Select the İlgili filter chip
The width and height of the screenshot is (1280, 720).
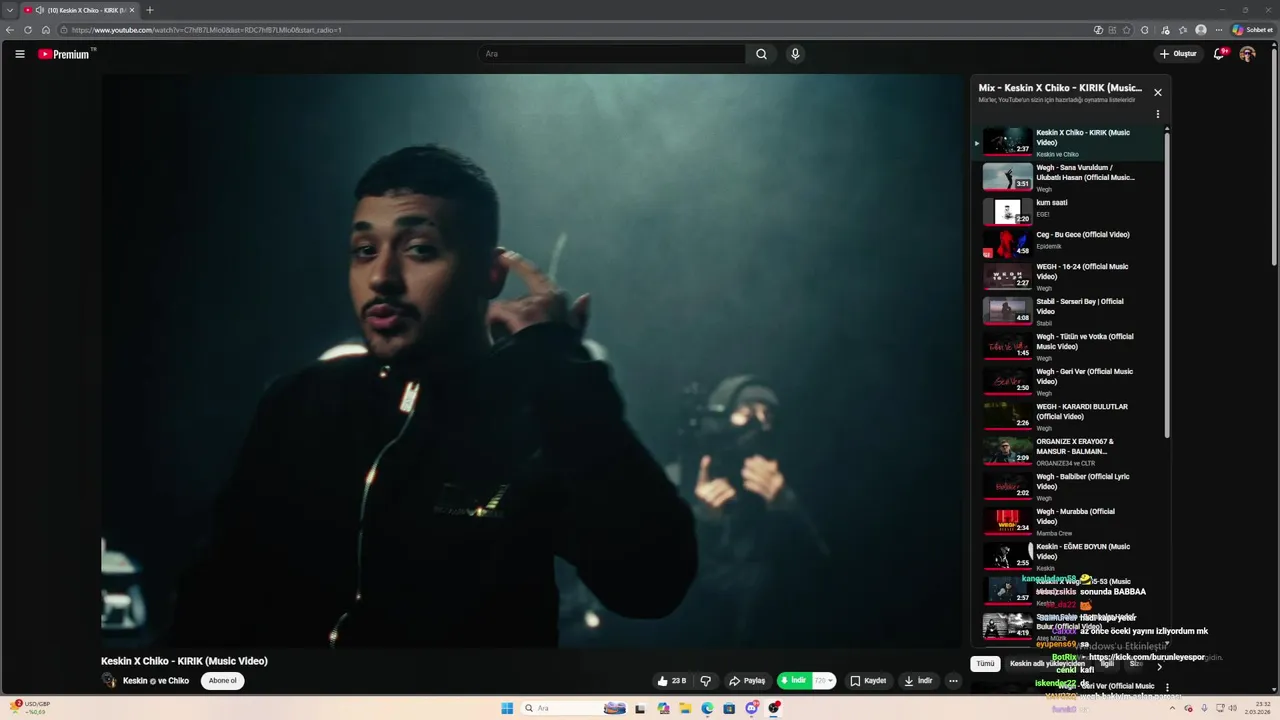click(1107, 664)
